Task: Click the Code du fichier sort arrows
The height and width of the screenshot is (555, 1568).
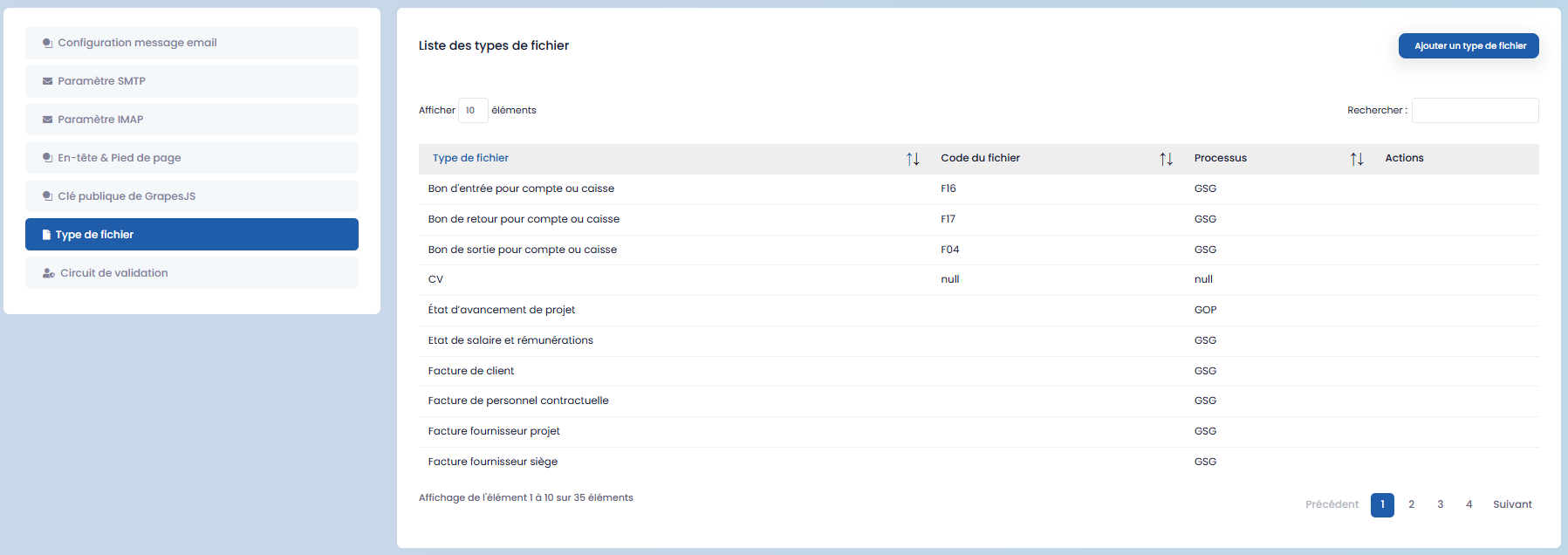Action: coord(1166,159)
